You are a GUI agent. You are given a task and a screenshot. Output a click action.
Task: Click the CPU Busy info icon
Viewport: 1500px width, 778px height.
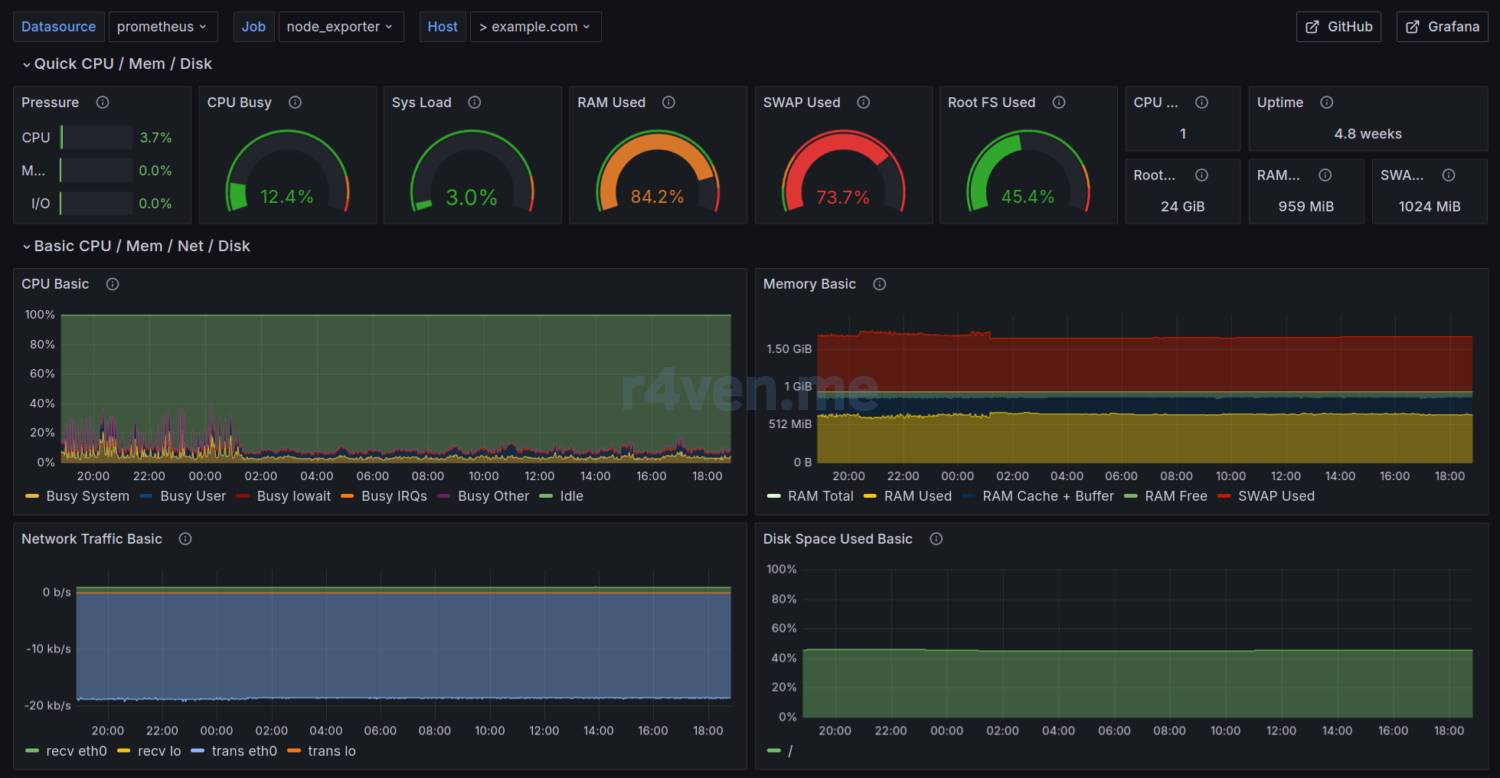tap(294, 102)
